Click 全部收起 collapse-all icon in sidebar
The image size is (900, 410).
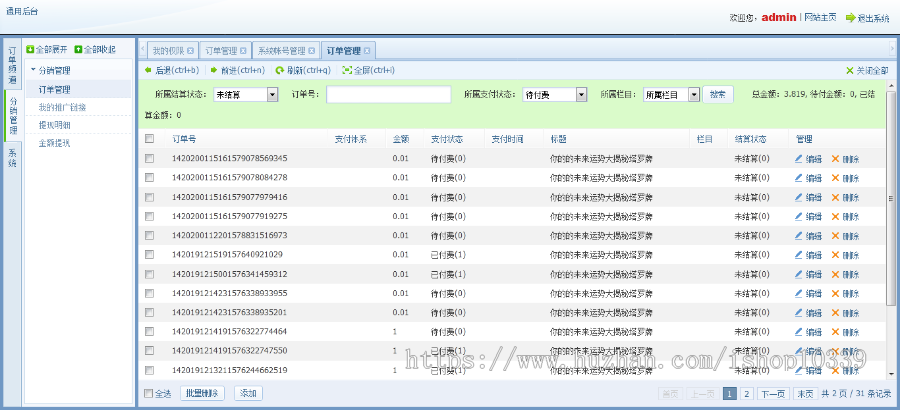(x=78, y=49)
